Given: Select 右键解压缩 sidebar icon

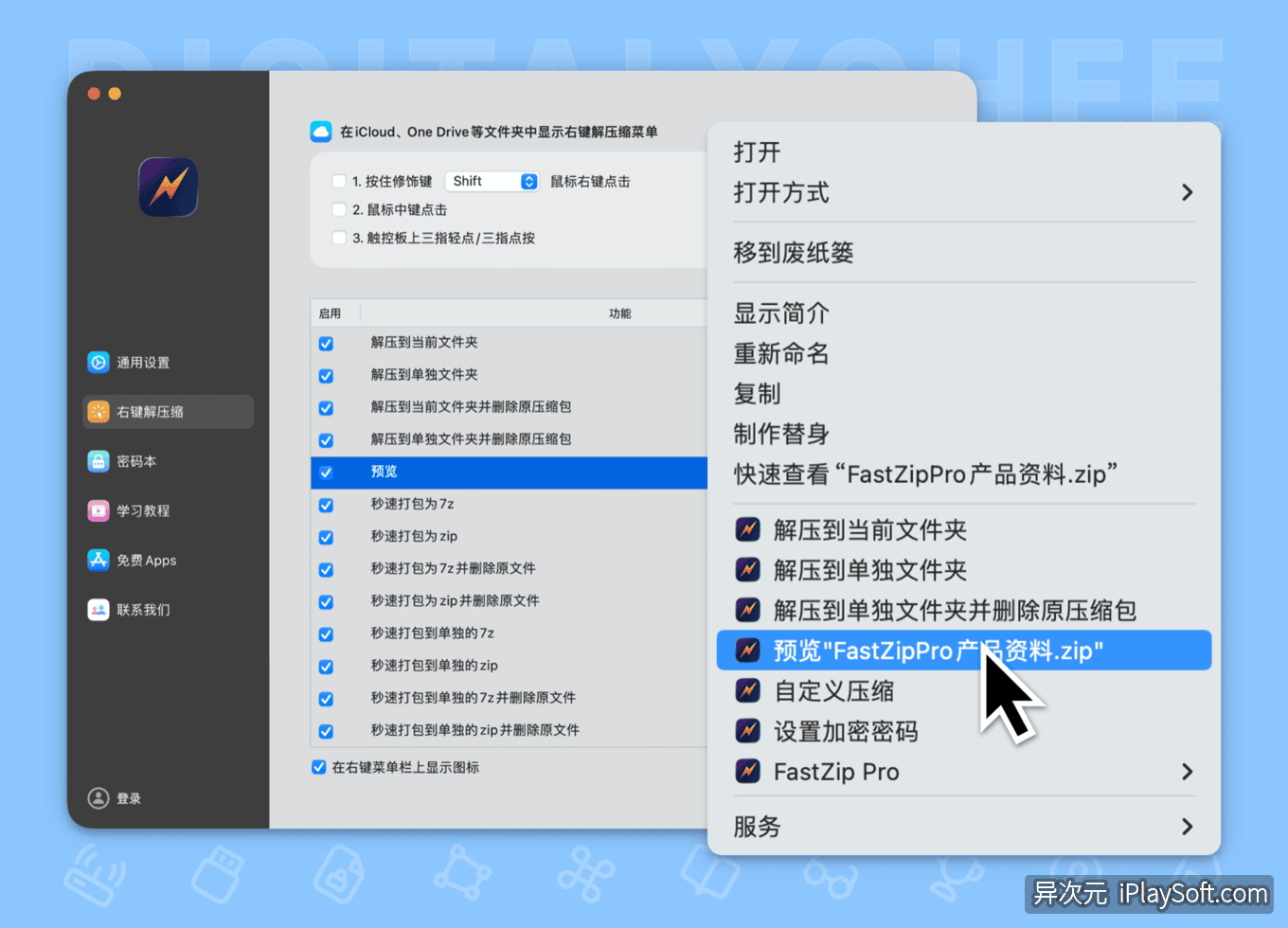Looking at the screenshot, I should (x=98, y=412).
